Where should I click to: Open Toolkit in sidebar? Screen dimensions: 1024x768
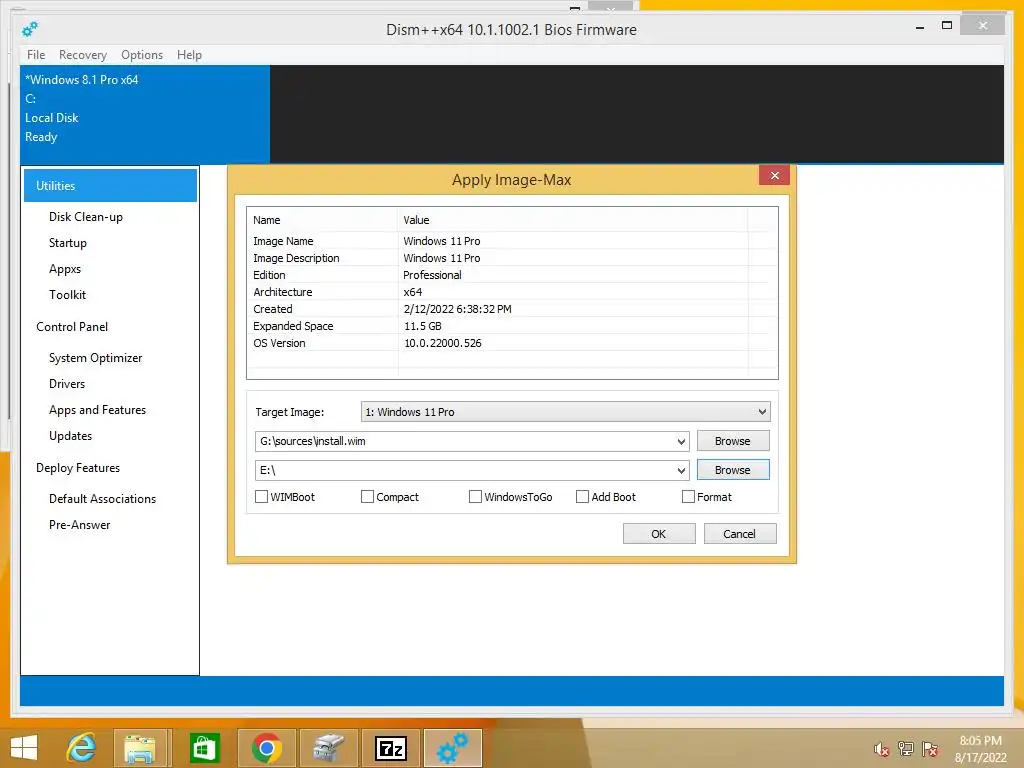[67, 295]
